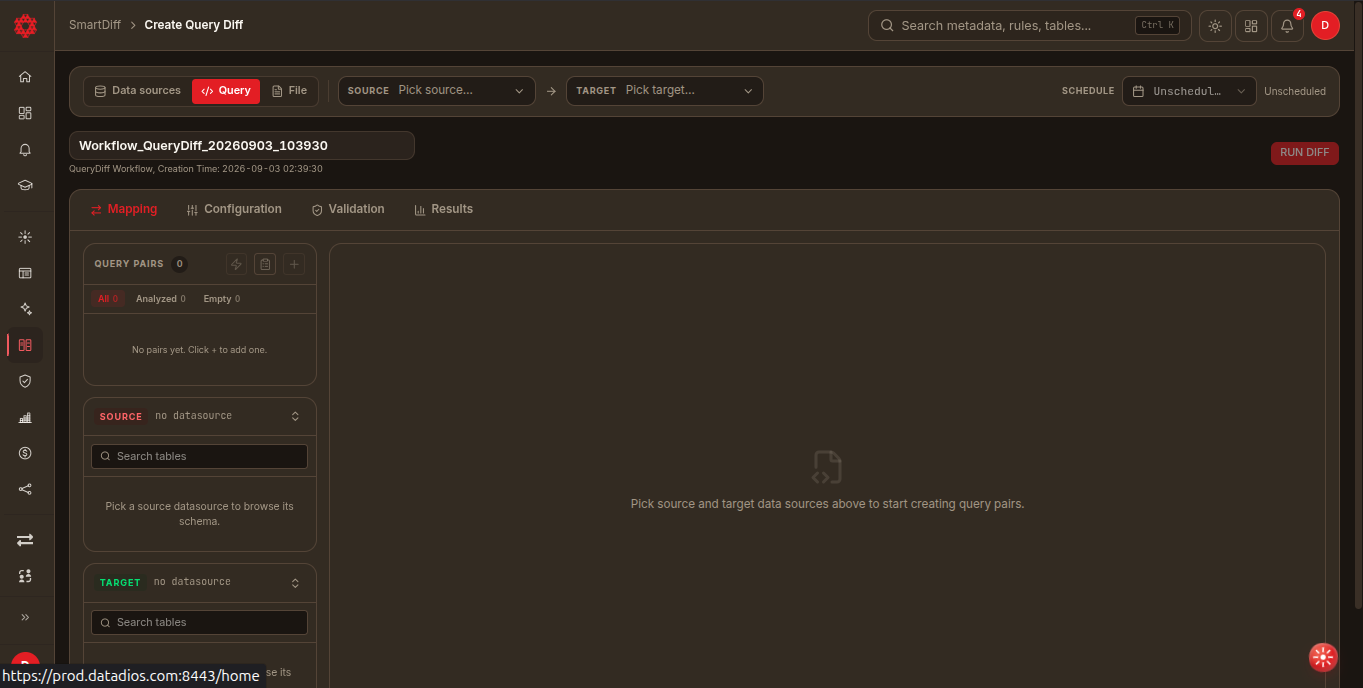1363x688 pixels.
Task: Open notifications bell in the top bar
Action: (1287, 26)
